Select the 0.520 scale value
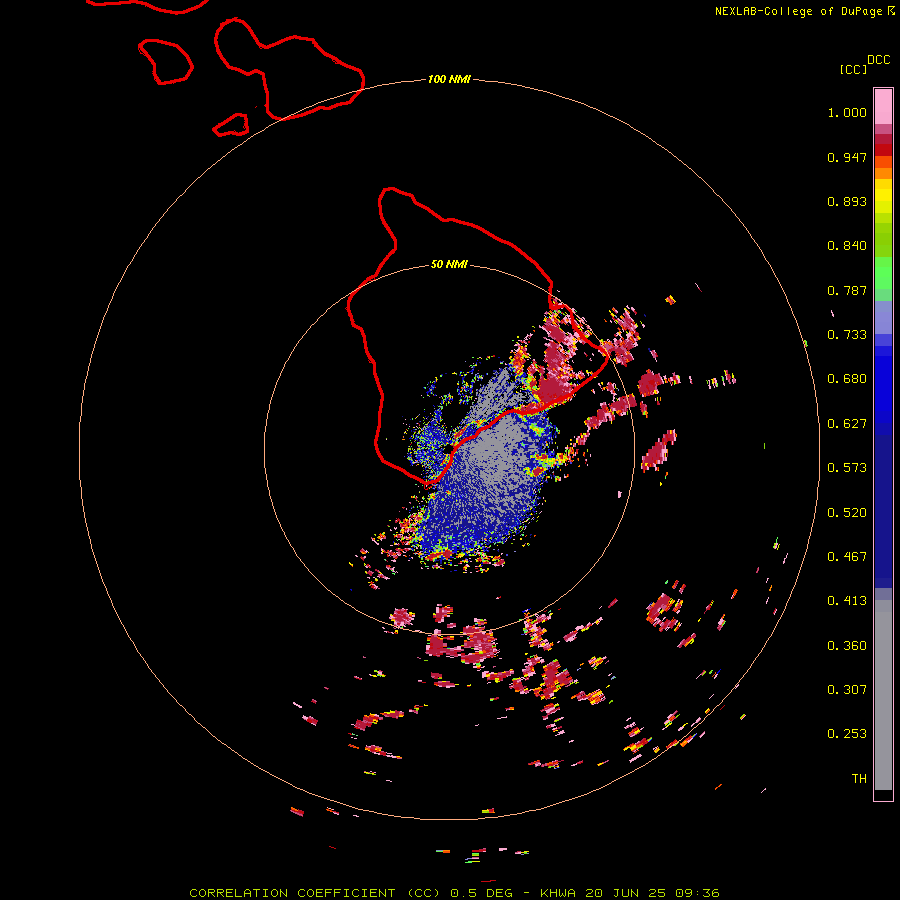Viewport: 900px width, 900px height. pos(847,513)
